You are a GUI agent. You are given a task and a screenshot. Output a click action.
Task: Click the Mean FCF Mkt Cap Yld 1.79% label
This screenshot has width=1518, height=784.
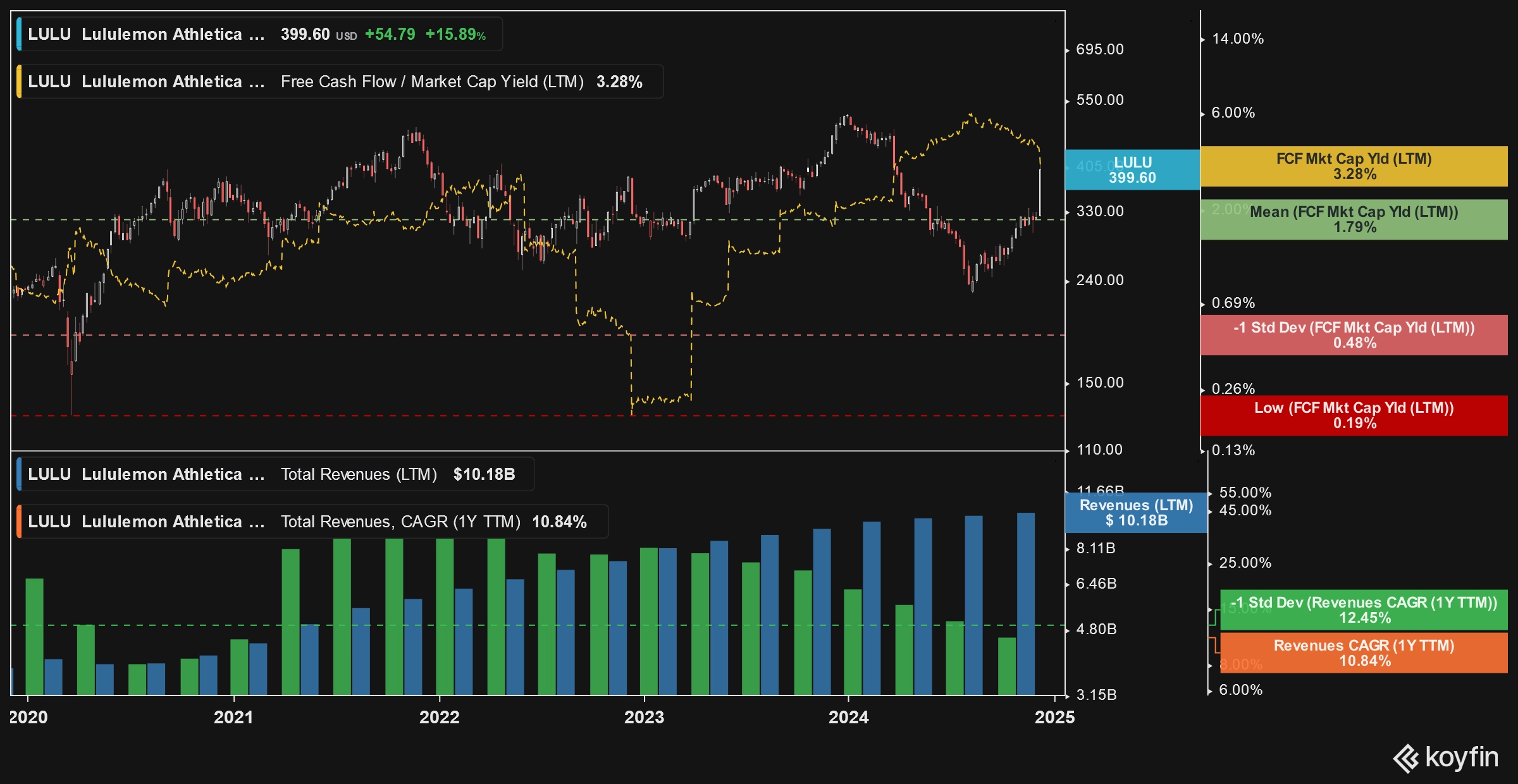(x=1354, y=219)
